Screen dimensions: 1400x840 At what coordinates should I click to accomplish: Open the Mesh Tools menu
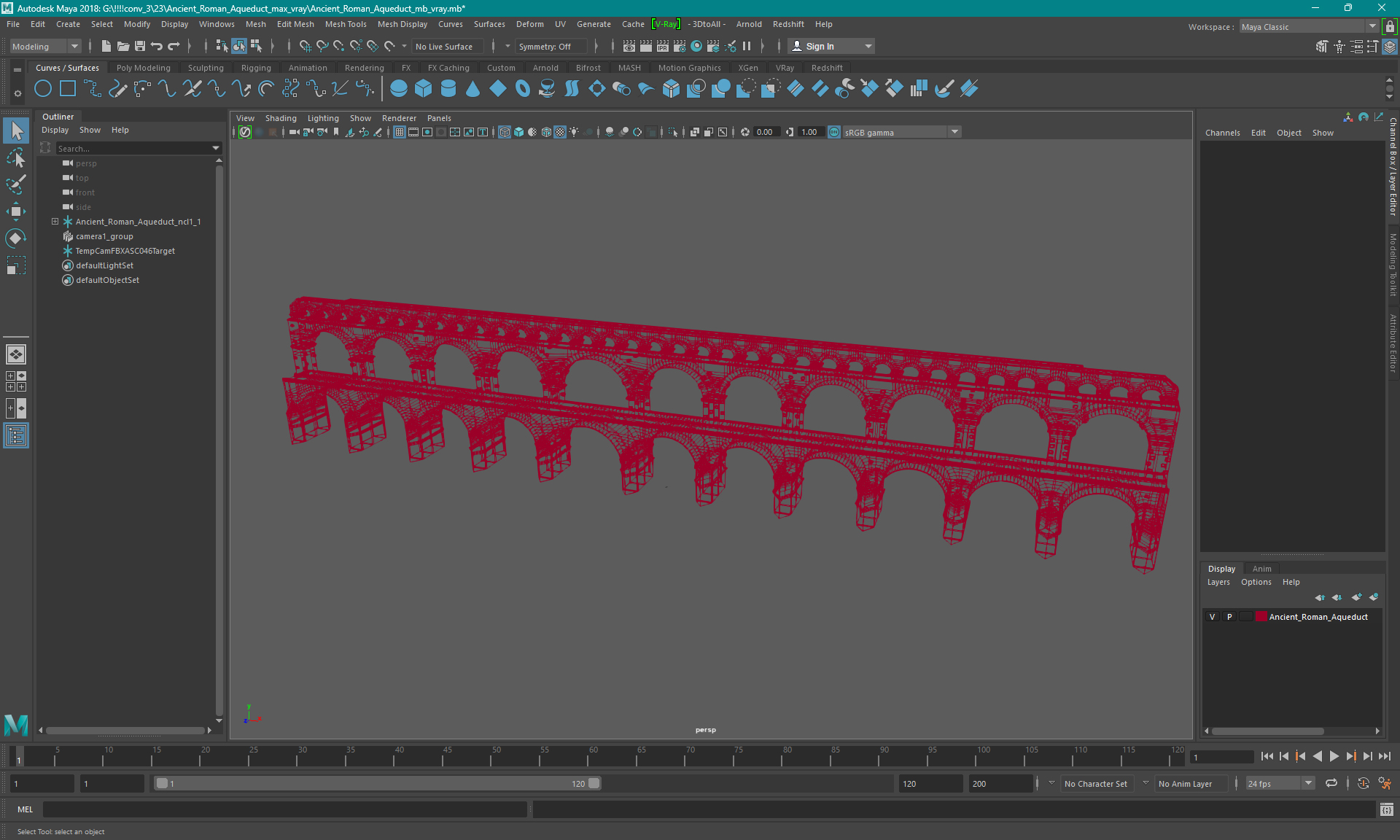click(346, 24)
